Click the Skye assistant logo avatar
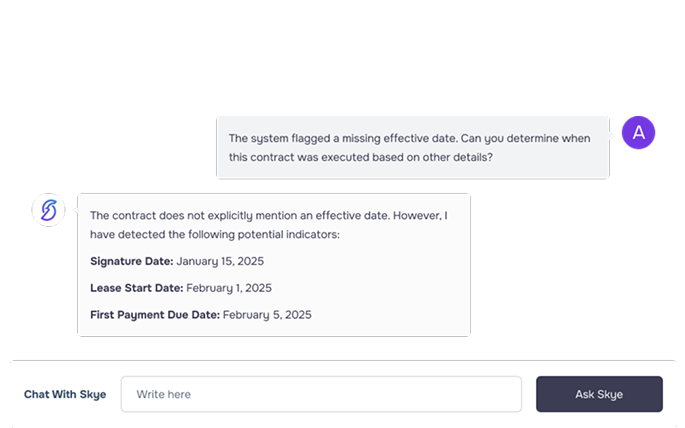 click(x=48, y=210)
